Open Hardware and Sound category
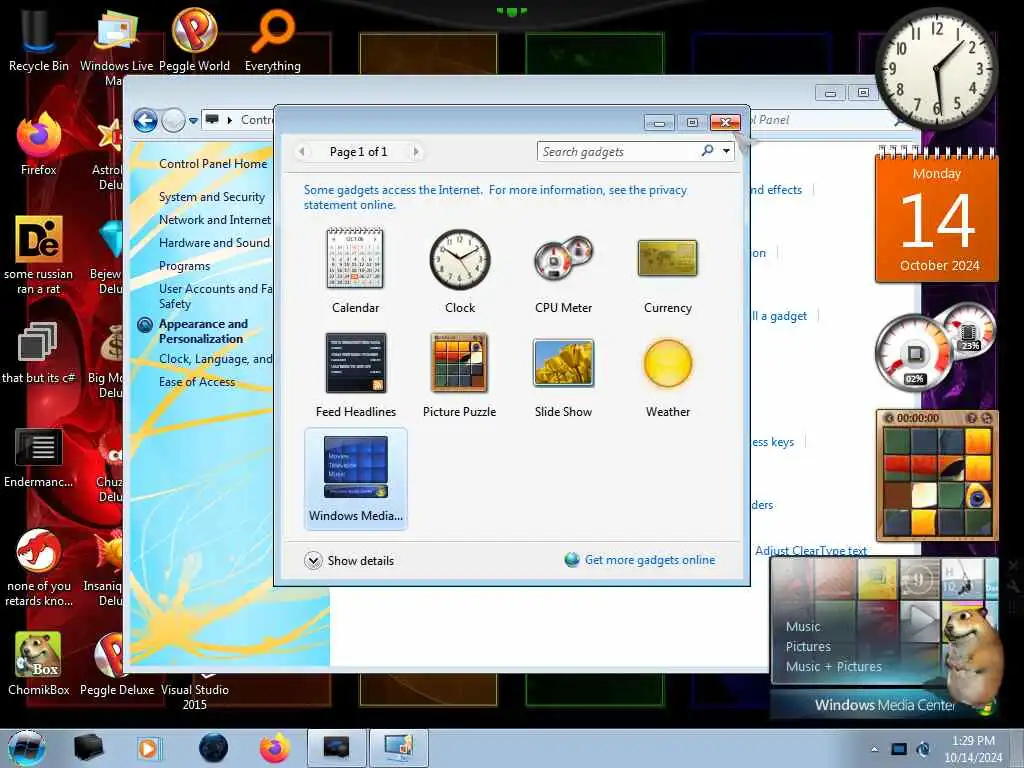This screenshot has height=768, width=1024. tap(214, 243)
